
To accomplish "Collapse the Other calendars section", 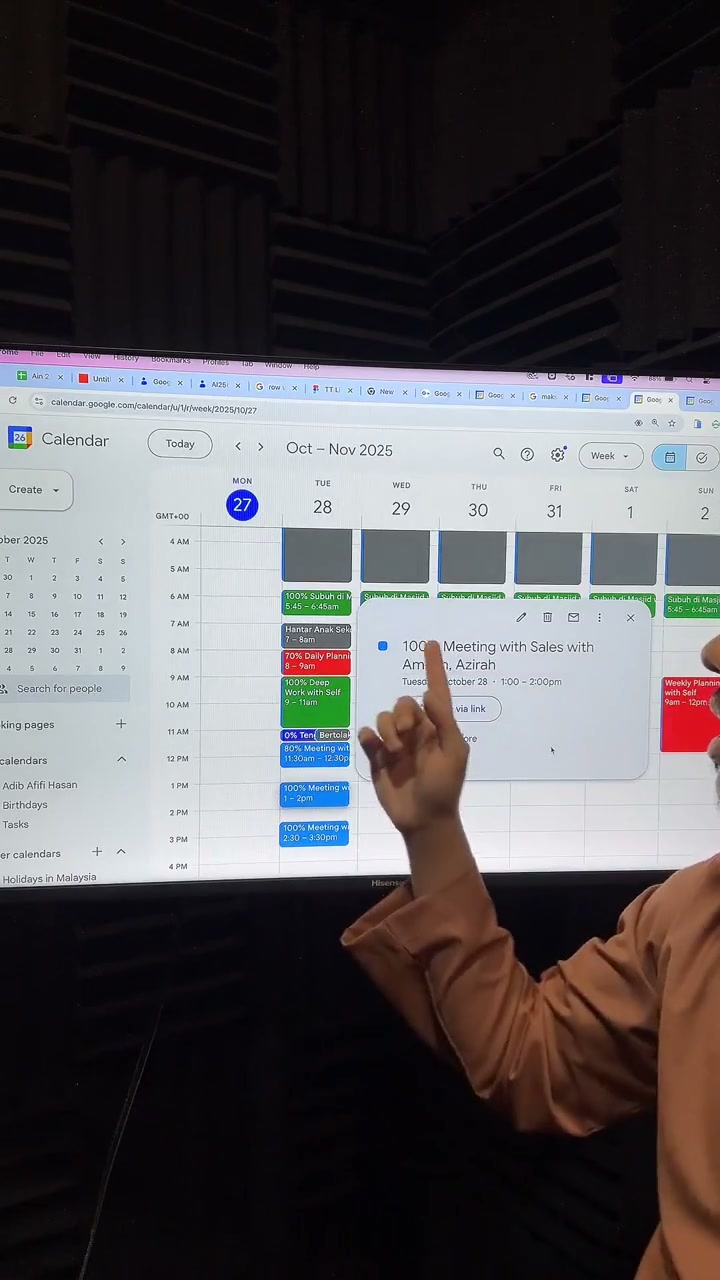I will pos(121,852).
